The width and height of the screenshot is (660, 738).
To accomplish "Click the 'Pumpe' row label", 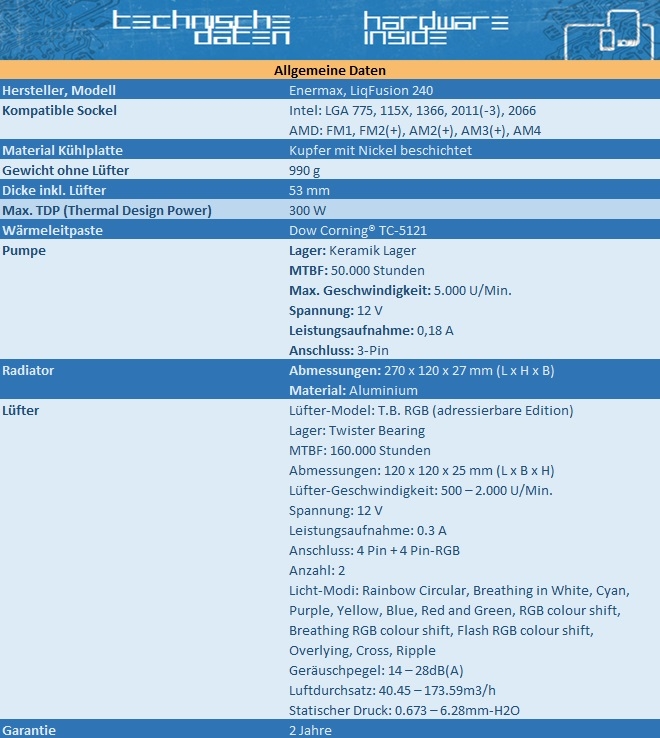I will click(24, 250).
